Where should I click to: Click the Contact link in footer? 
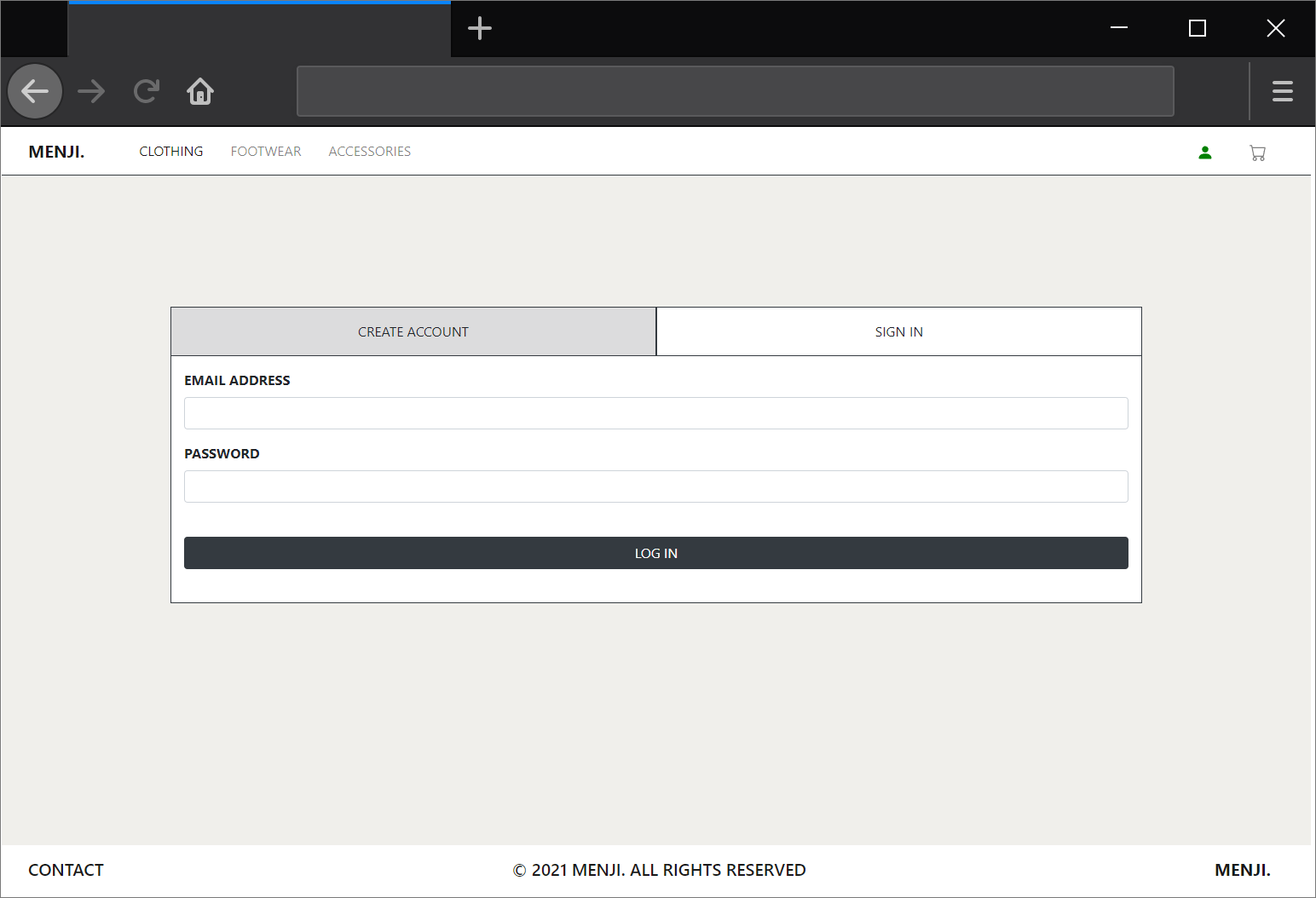(66, 870)
